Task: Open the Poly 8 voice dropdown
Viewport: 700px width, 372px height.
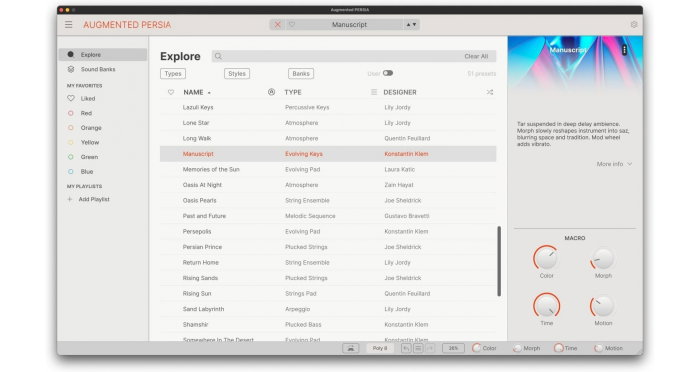Action: point(380,348)
